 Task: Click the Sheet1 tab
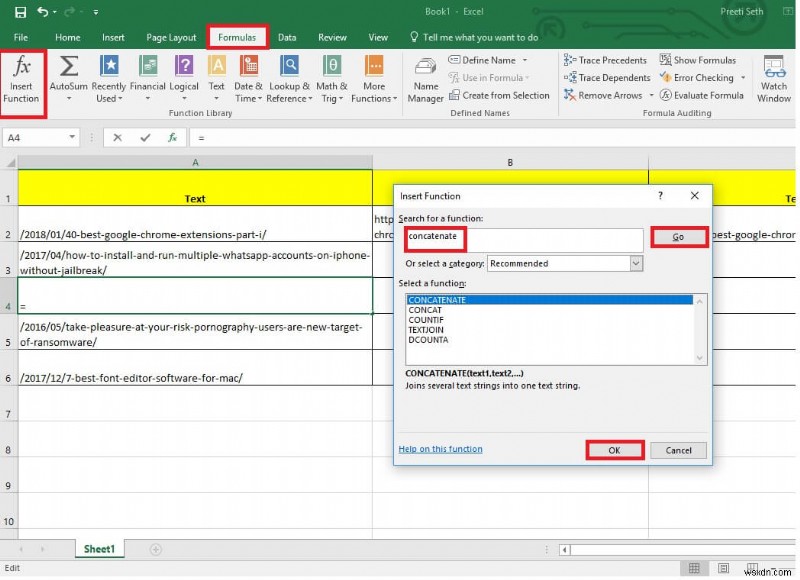[x=99, y=549]
